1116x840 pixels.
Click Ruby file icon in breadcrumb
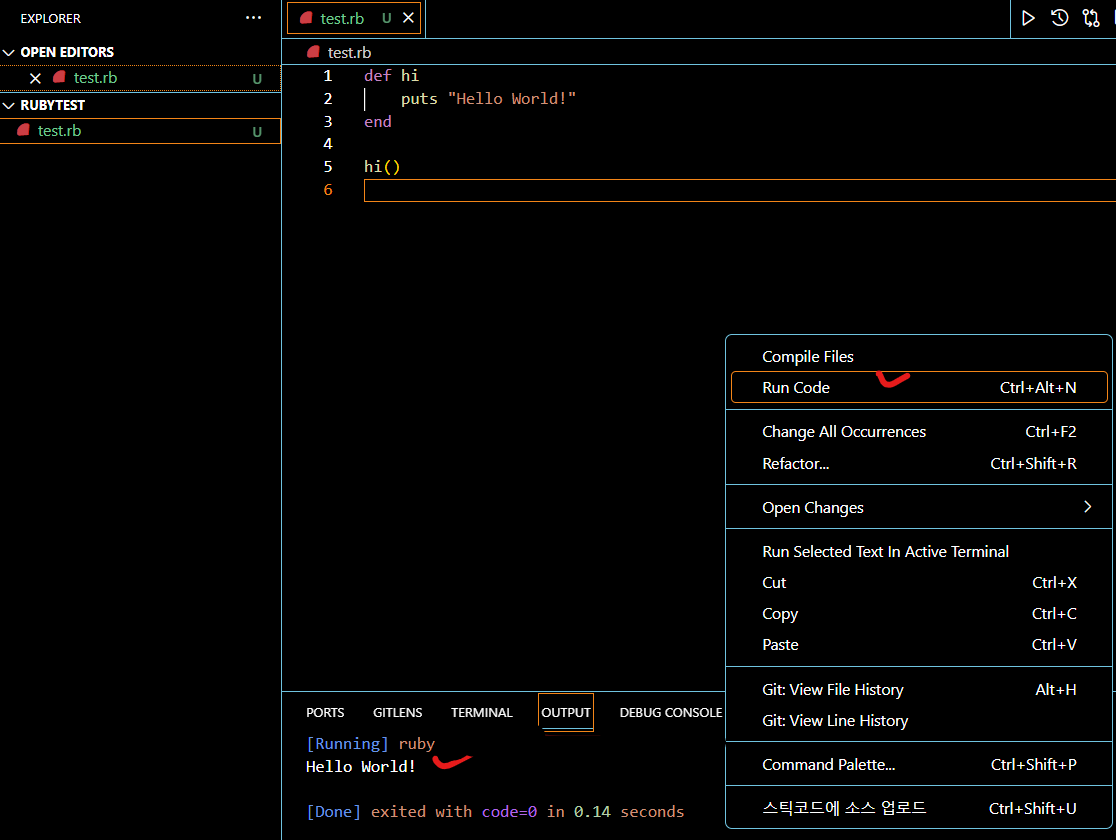[313, 52]
